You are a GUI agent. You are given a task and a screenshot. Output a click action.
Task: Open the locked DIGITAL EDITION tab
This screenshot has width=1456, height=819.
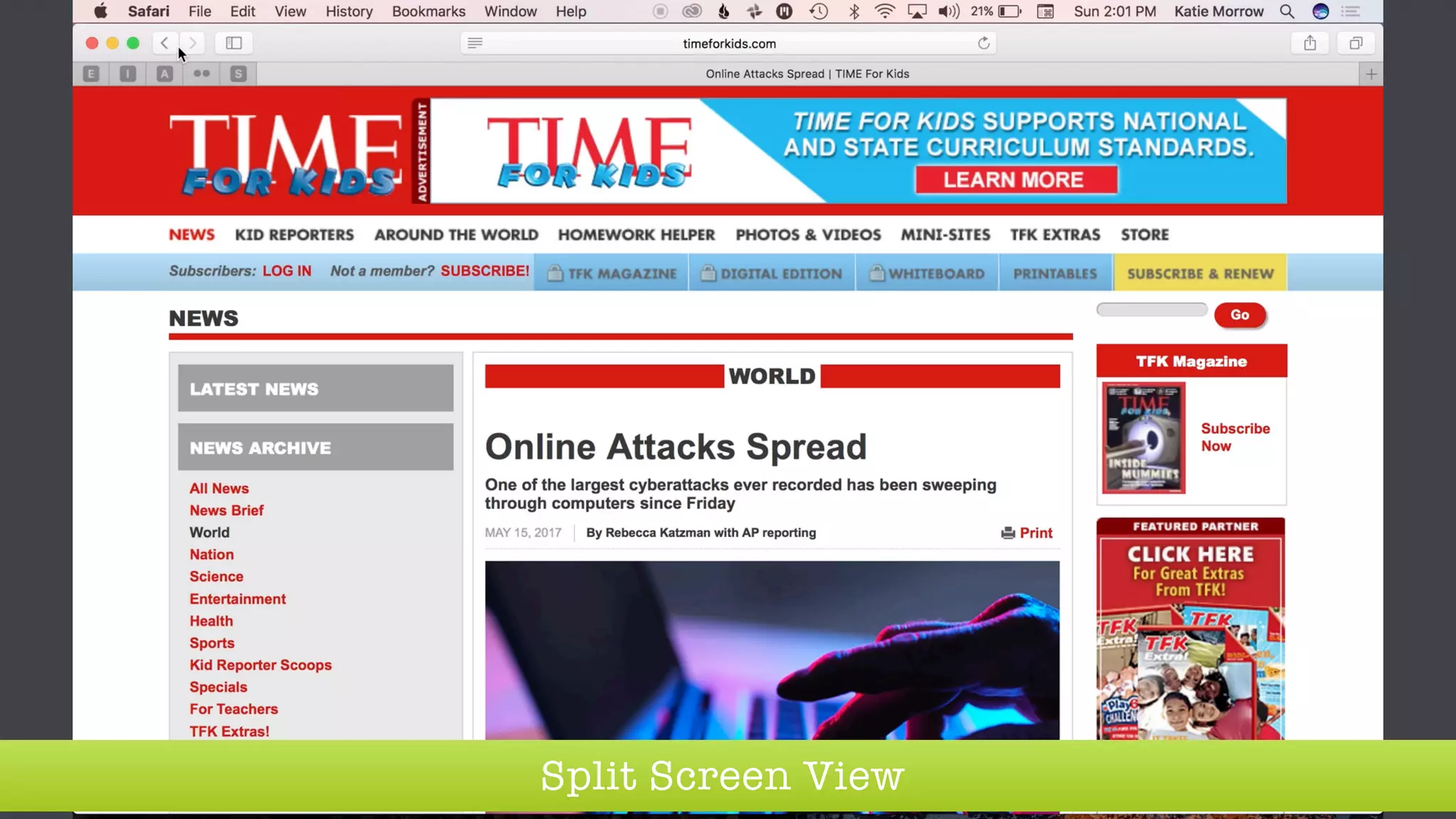point(772,273)
